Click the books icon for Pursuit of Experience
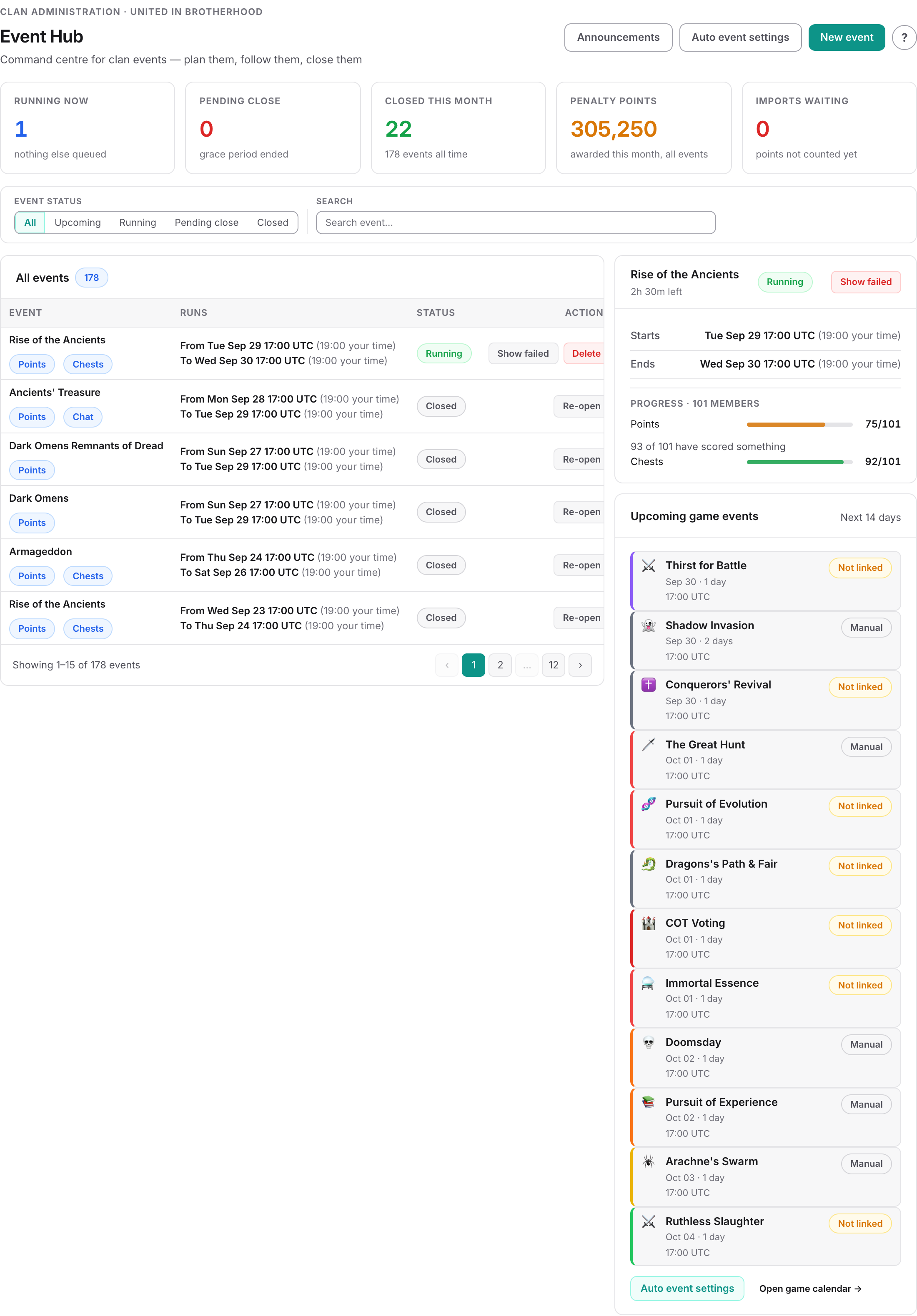The image size is (917, 1316). coord(648,1102)
